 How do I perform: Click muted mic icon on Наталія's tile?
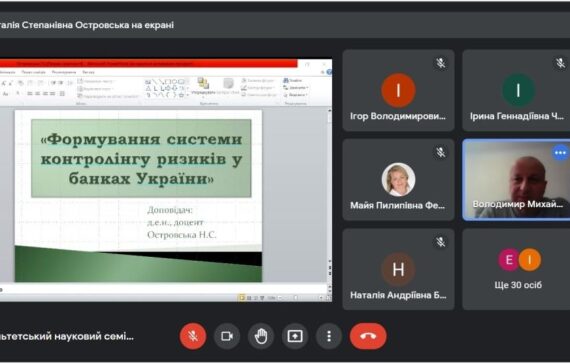click(x=441, y=242)
